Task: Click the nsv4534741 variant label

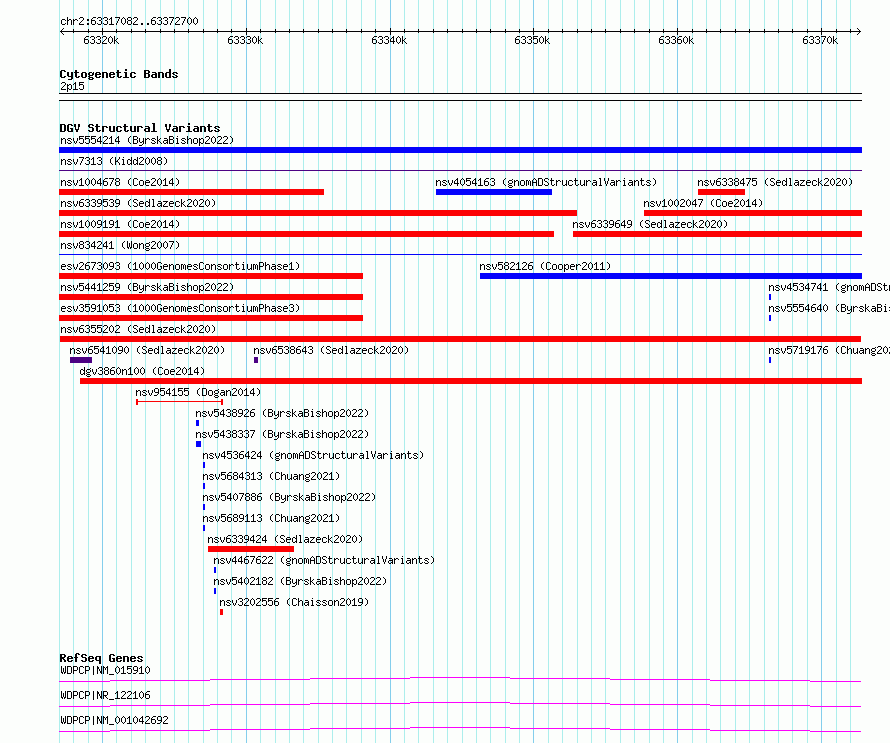Action: (829, 287)
